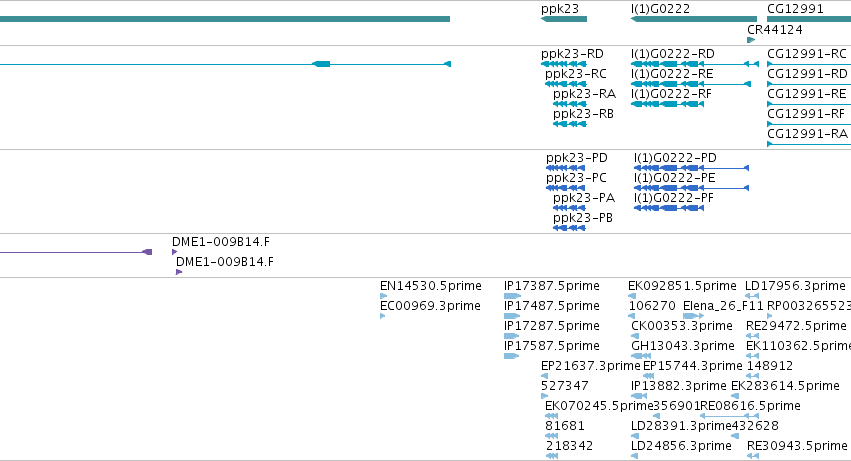Select the exon block on the long transcript
The height and width of the screenshot is (461, 851).
click(x=321, y=64)
